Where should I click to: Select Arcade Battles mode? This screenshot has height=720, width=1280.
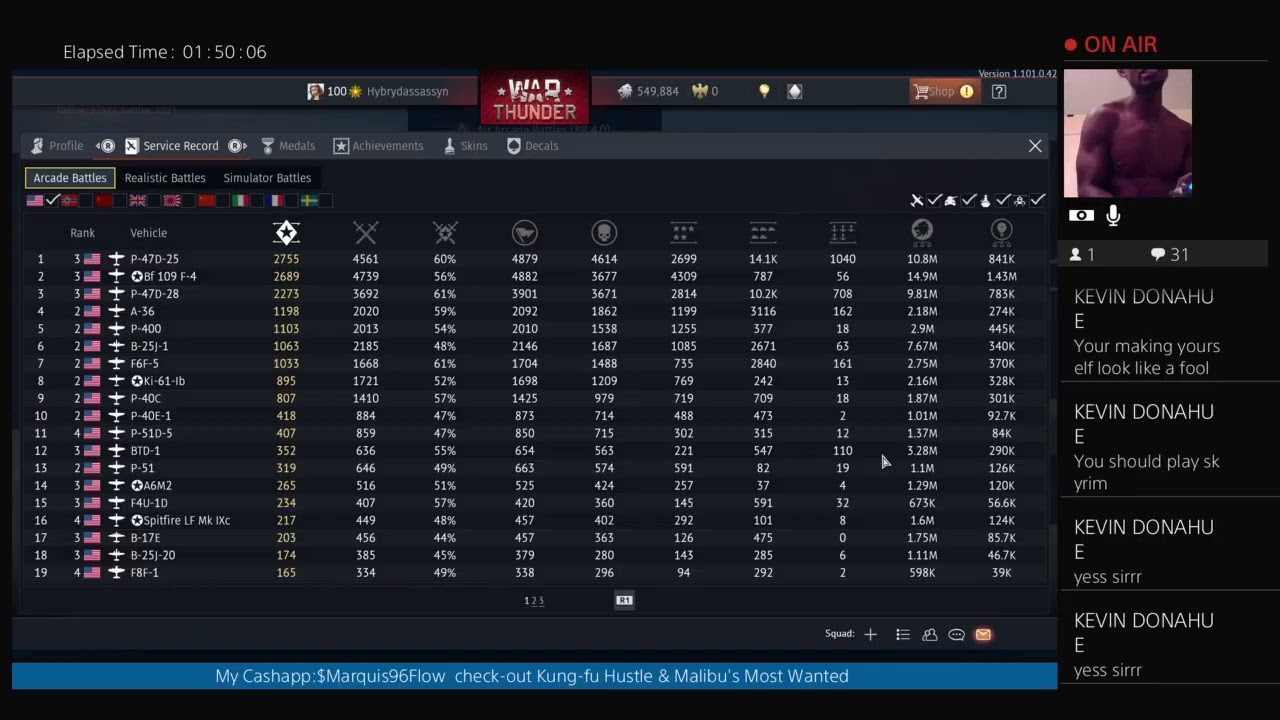[x=70, y=178]
